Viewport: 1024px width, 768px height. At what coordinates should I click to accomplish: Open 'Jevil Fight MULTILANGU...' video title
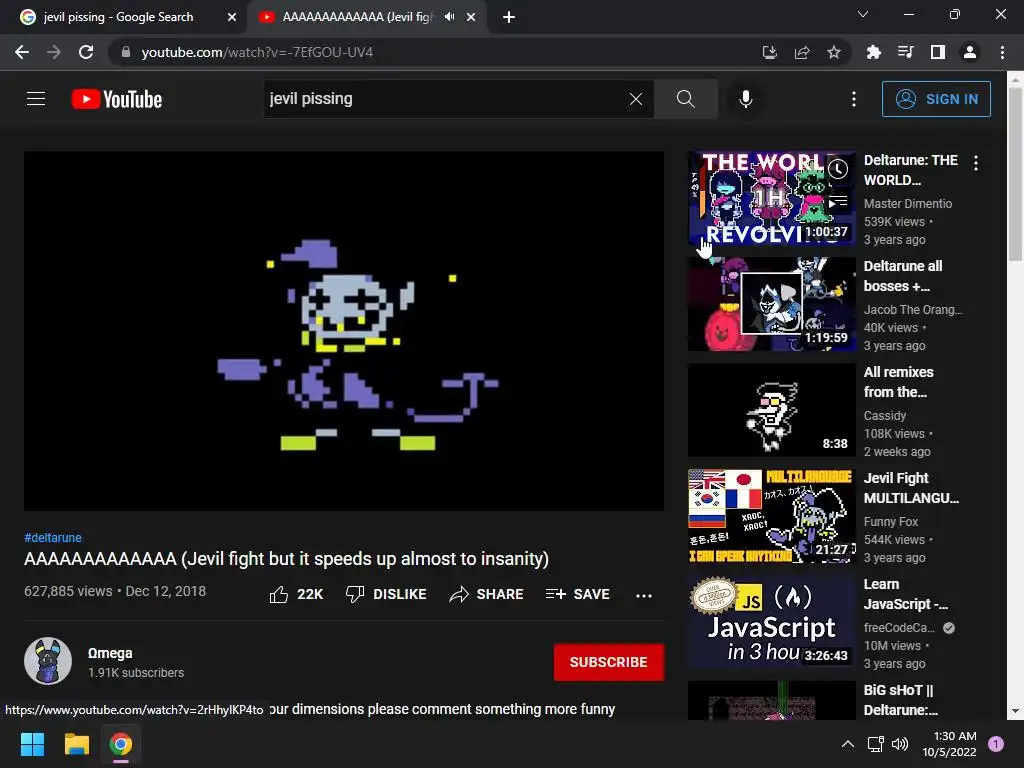pyautogui.click(x=911, y=488)
